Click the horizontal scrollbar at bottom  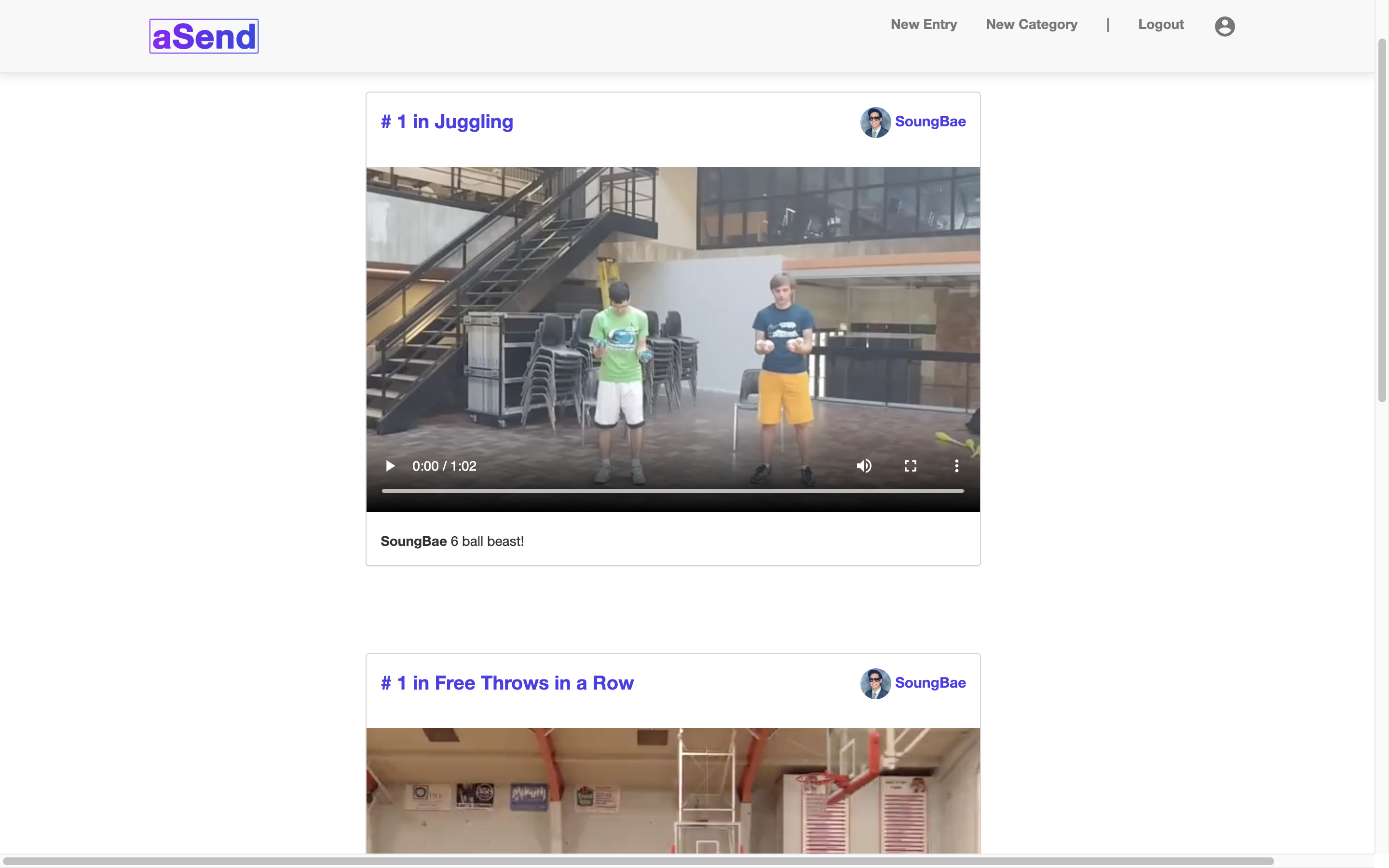[x=637, y=861]
